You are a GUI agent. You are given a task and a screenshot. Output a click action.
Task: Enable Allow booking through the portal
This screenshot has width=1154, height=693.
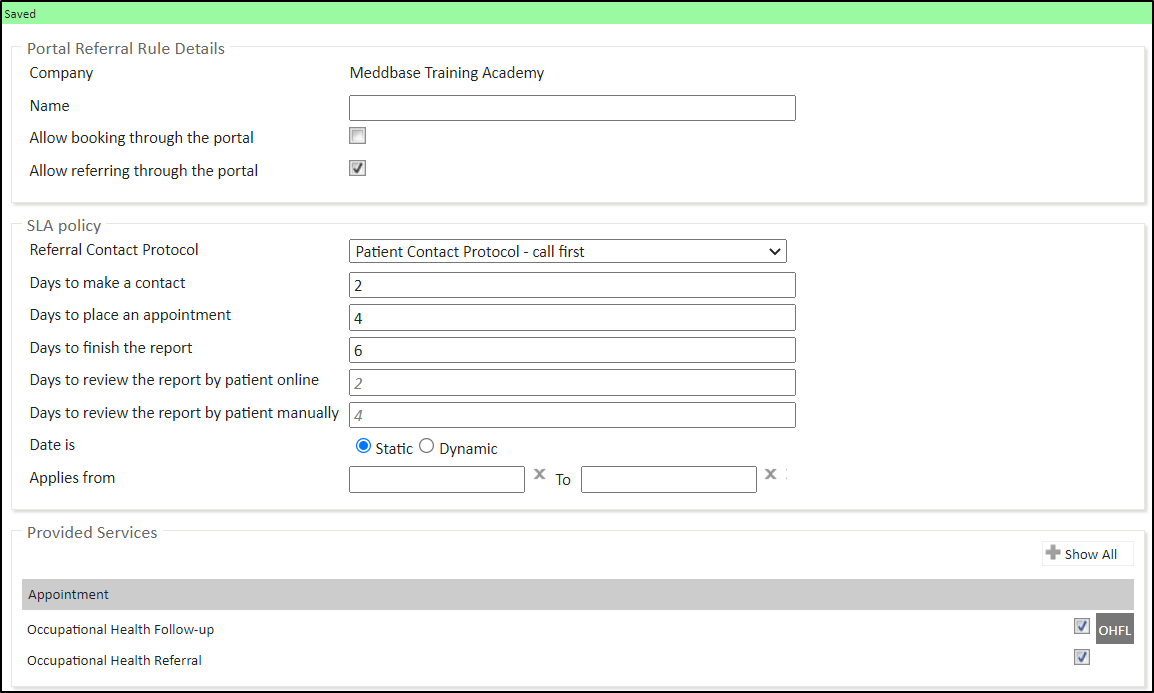357,136
